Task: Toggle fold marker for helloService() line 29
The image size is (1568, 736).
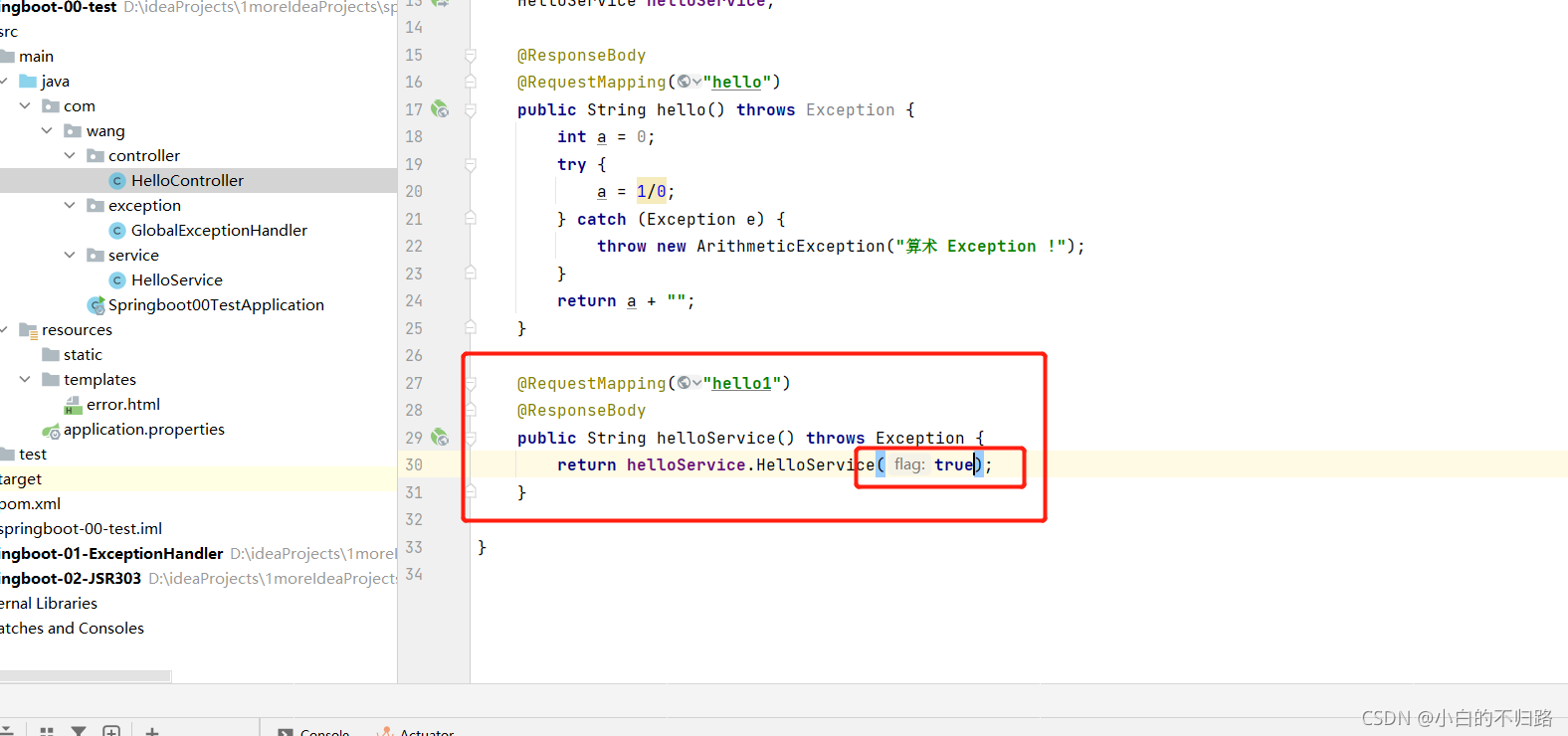Action: 471,438
